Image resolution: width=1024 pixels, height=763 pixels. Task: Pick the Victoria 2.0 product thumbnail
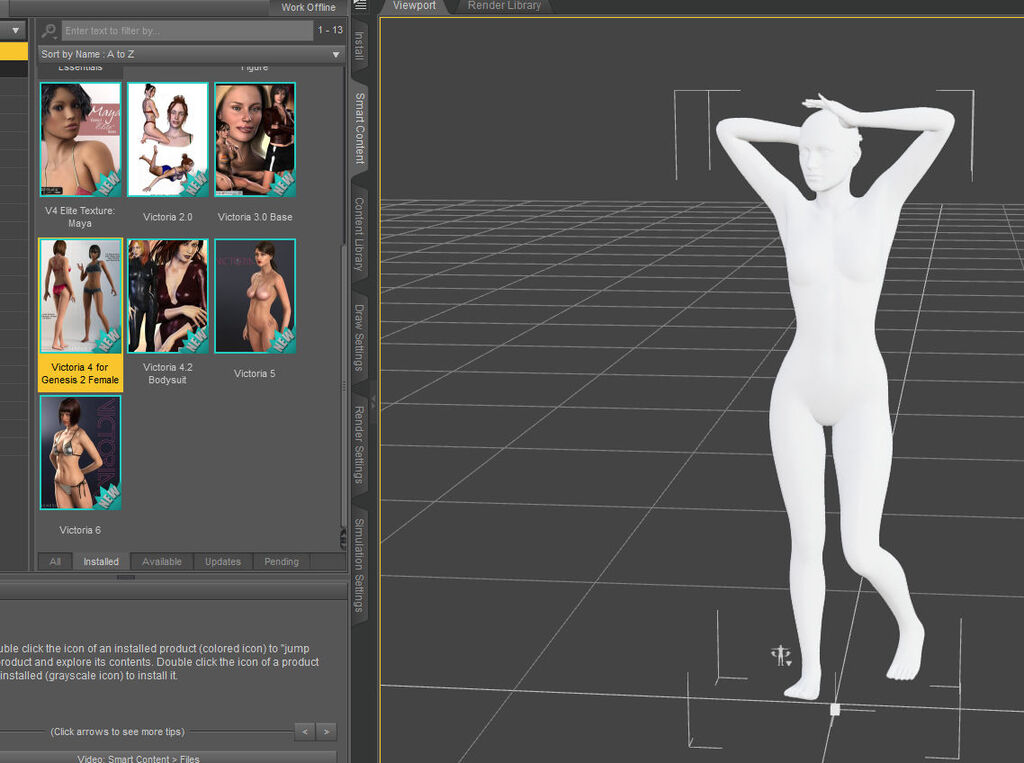167,139
